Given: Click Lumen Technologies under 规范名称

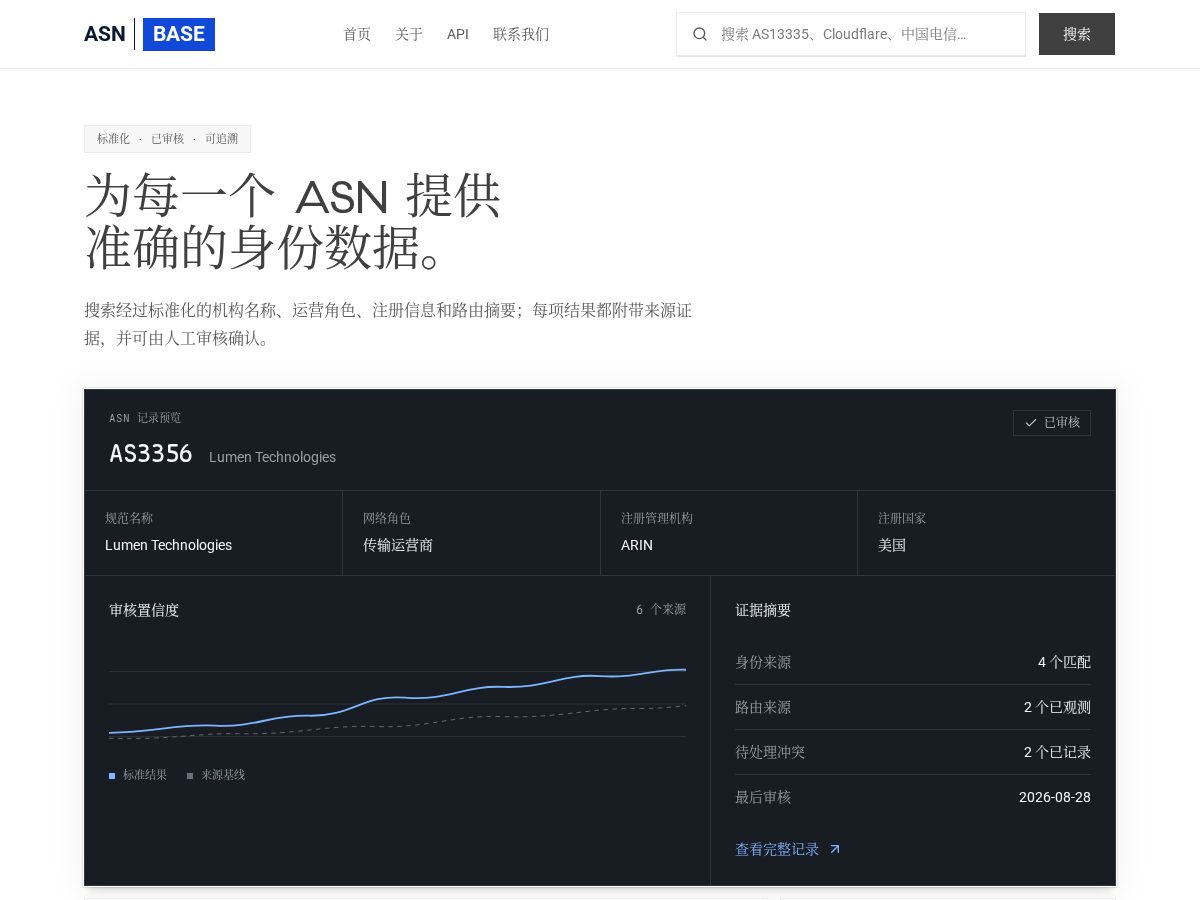Looking at the screenshot, I should tap(168, 545).
